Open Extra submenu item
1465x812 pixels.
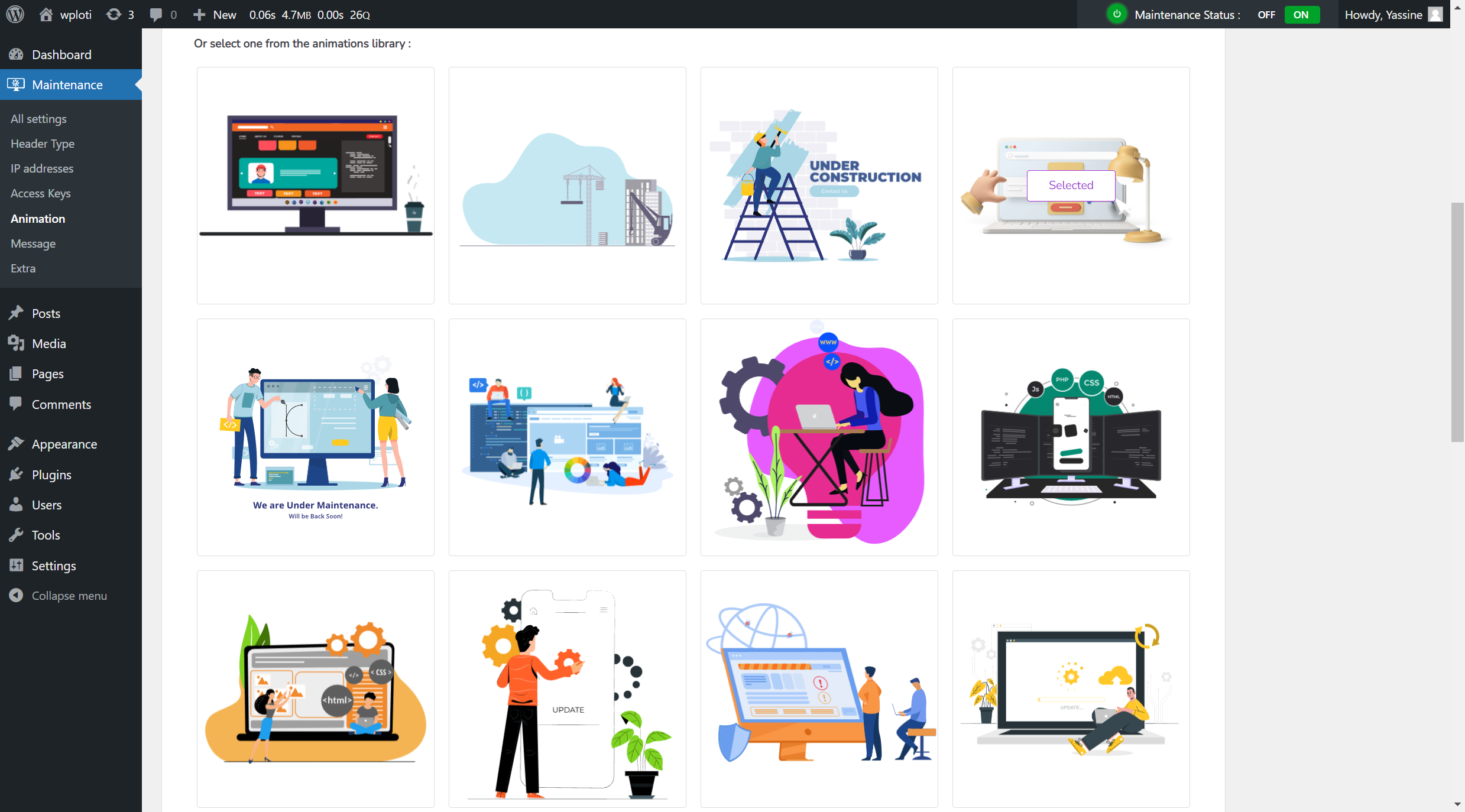pyautogui.click(x=23, y=268)
